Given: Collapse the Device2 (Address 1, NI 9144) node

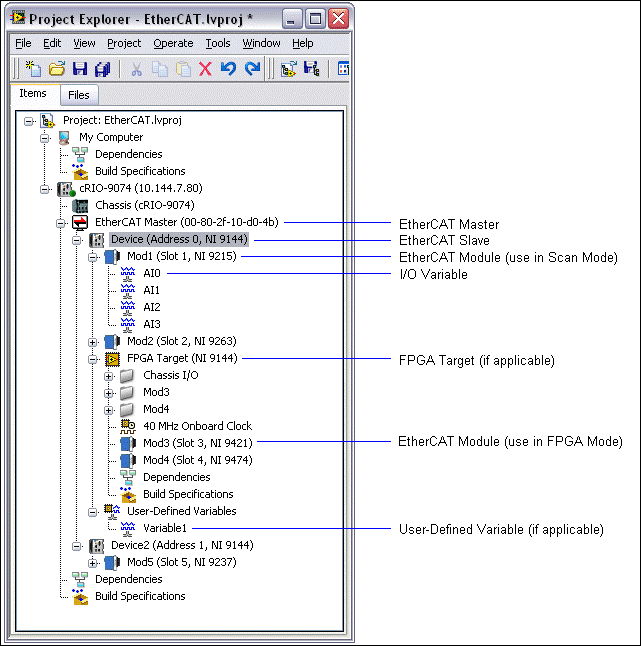Looking at the screenshot, I should point(77,546).
